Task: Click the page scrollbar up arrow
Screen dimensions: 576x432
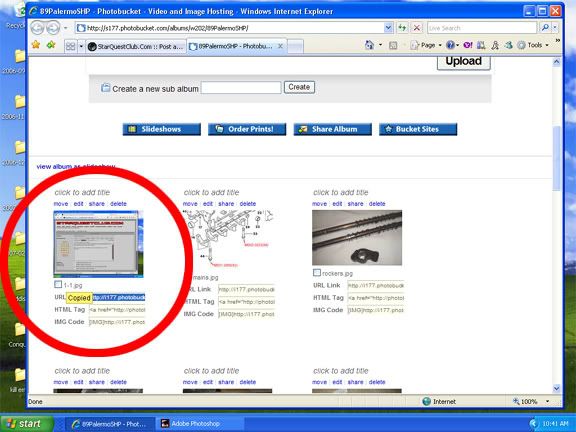Action: pyautogui.click(x=557, y=62)
